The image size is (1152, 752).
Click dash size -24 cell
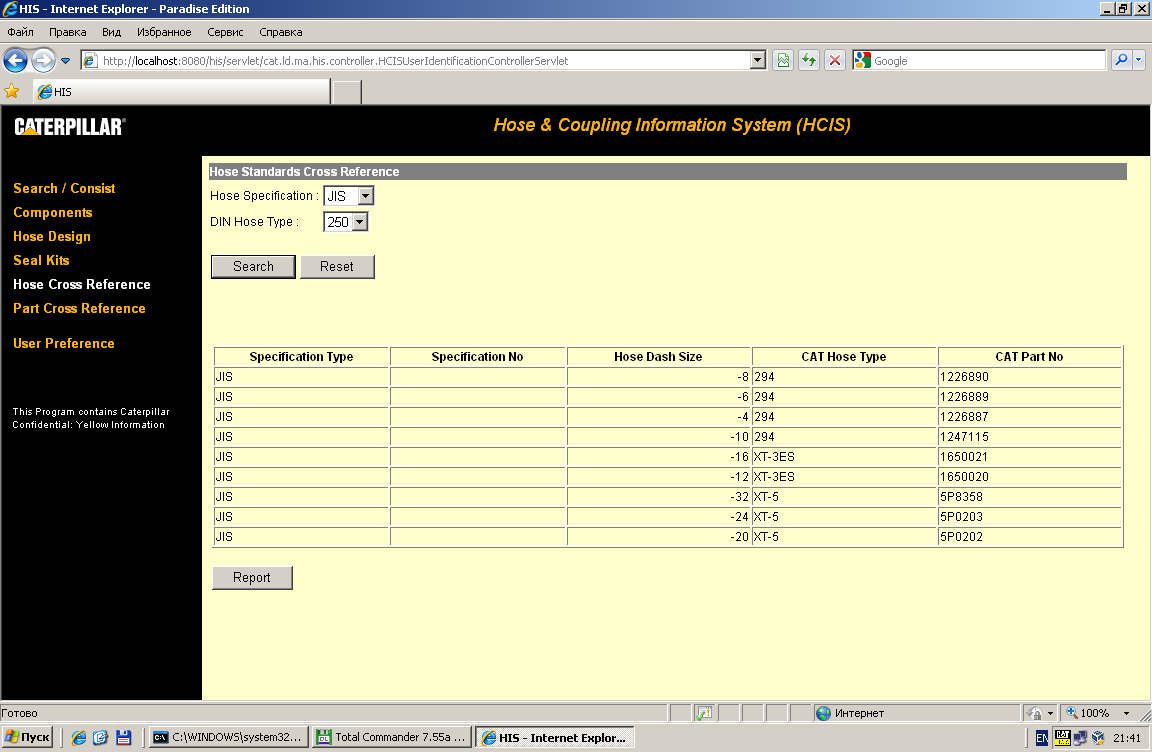coord(658,517)
